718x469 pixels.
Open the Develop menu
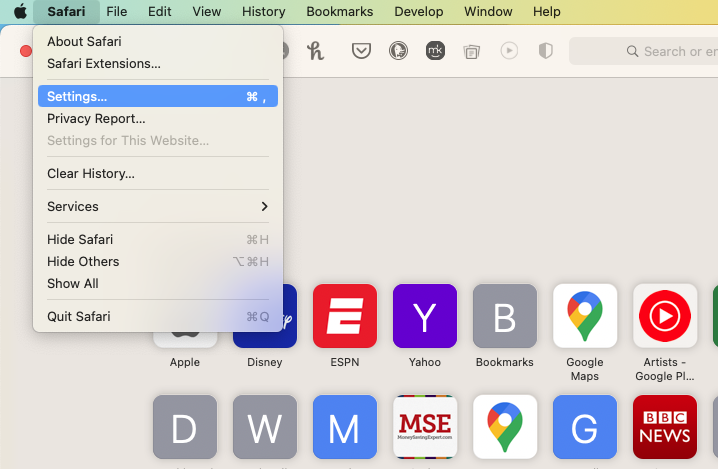pos(419,11)
